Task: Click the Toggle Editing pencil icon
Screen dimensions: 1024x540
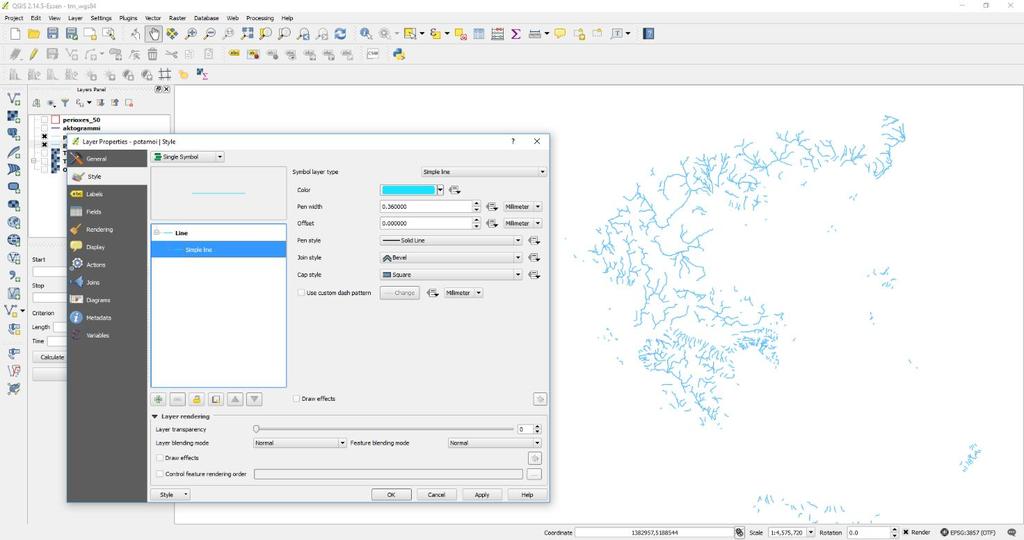Action: tap(33, 54)
